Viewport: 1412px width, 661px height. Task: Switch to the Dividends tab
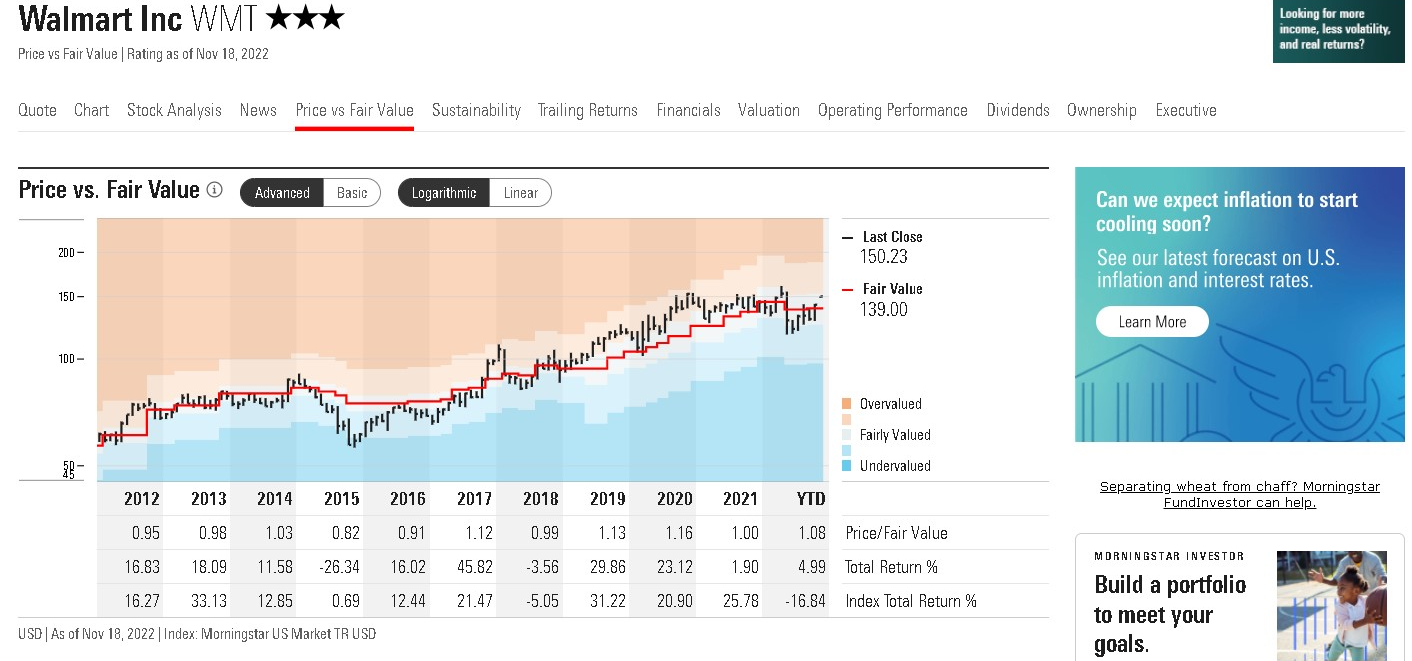point(1018,110)
